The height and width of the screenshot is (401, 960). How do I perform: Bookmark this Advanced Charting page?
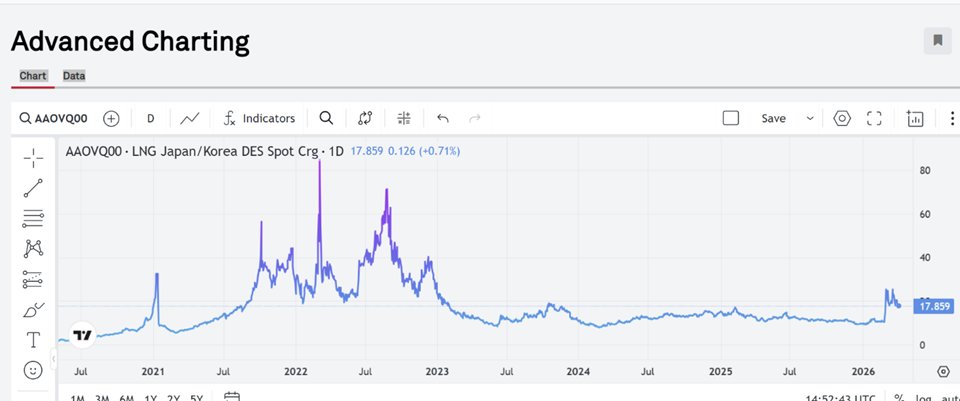pyautogui.click(x=937, y=40)
